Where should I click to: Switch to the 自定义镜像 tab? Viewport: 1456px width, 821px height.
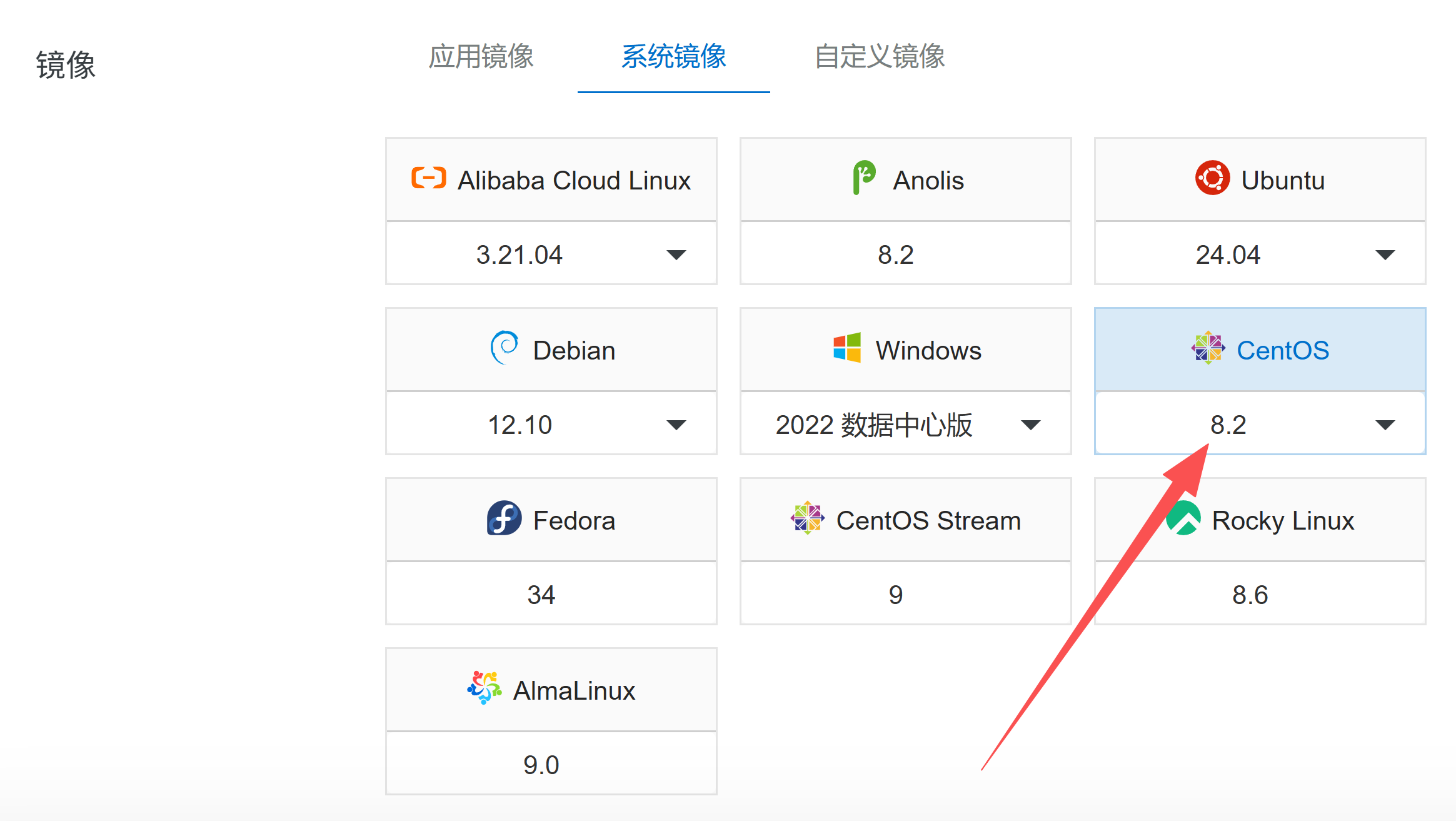coord(880,57)
